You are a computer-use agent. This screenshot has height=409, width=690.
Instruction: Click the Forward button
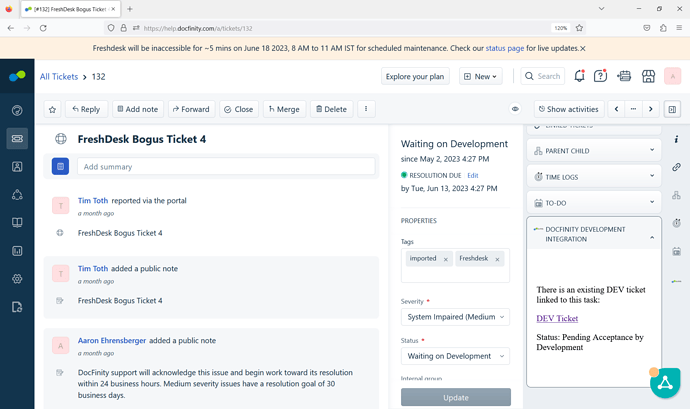pos(191,109)
